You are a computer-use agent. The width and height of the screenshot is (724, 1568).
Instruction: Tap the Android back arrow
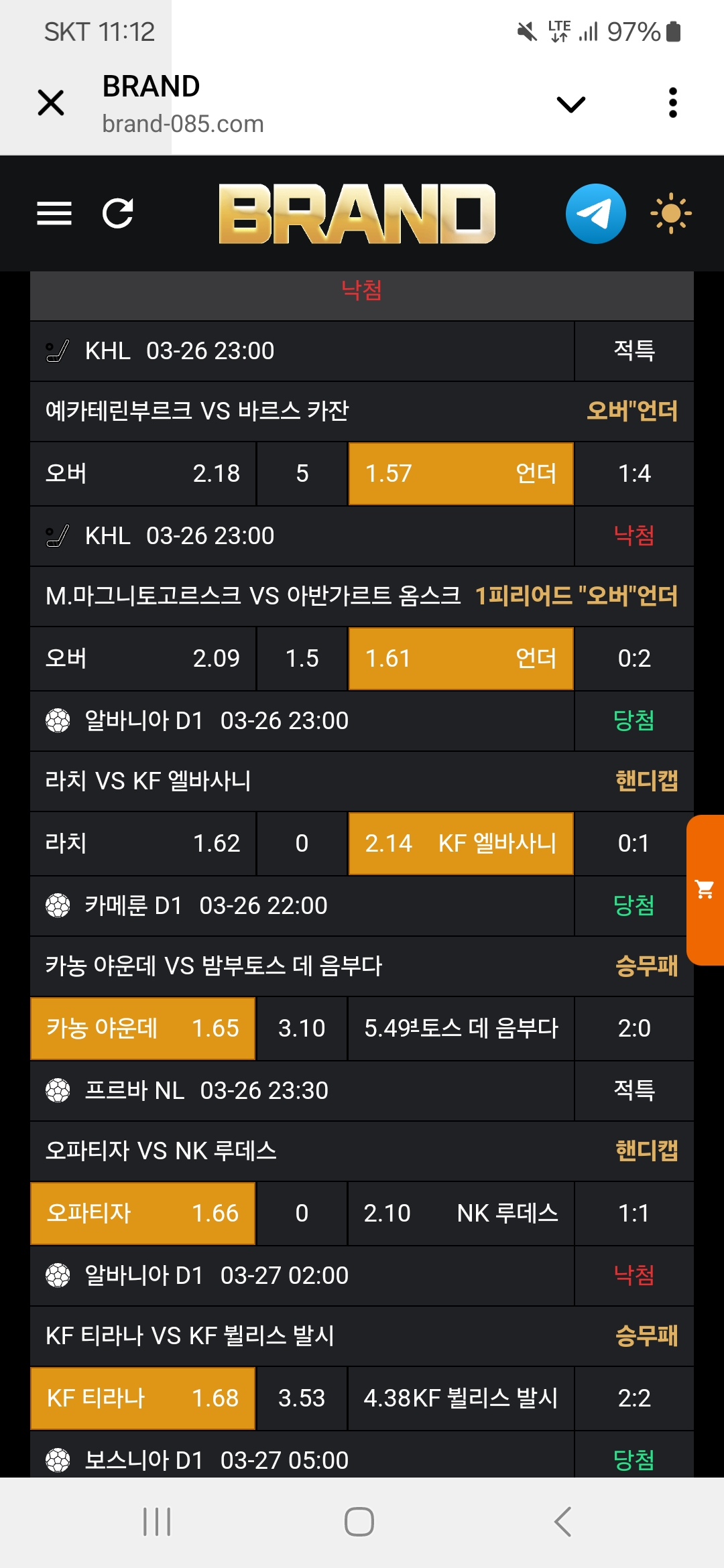pyautogui.click(x=563, y=1522)
